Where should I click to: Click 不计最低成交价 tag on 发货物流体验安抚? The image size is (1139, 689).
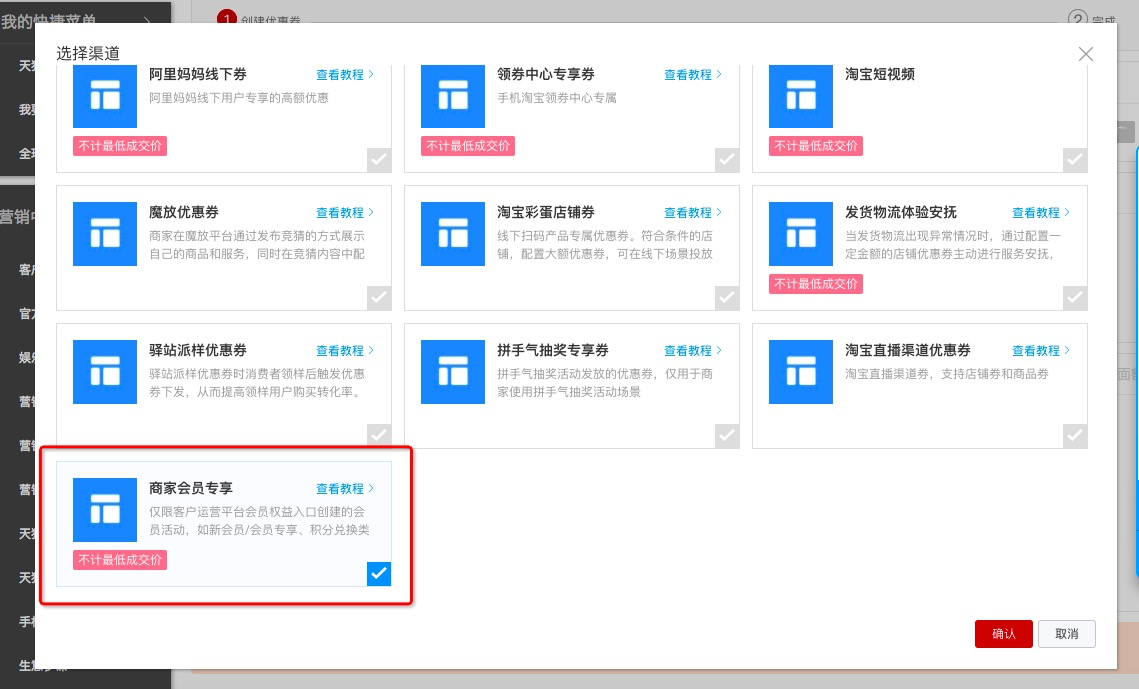pyautogui.click(x=816, y=284)
